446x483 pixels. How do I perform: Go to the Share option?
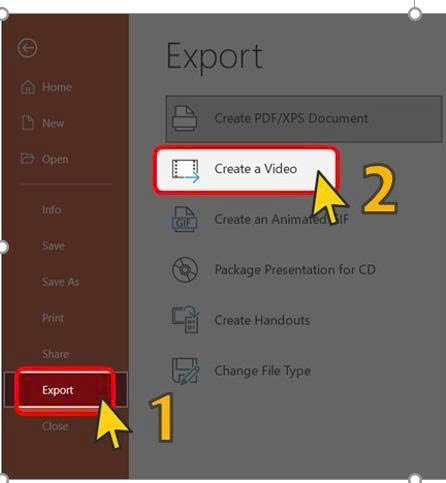[56, 354]
